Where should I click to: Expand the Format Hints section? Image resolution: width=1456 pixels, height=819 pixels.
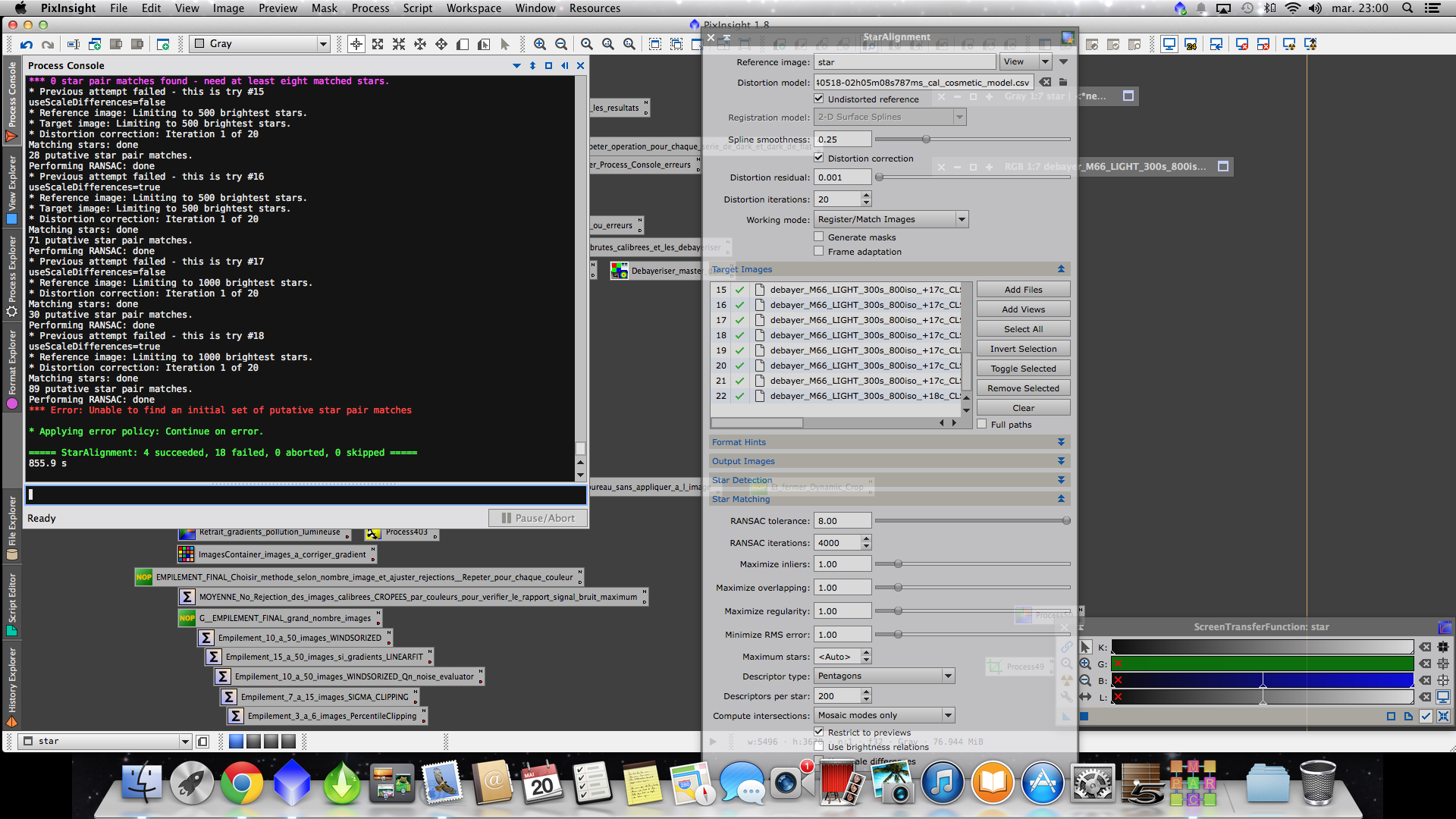pyautogui.click(x=1061, y=442)
